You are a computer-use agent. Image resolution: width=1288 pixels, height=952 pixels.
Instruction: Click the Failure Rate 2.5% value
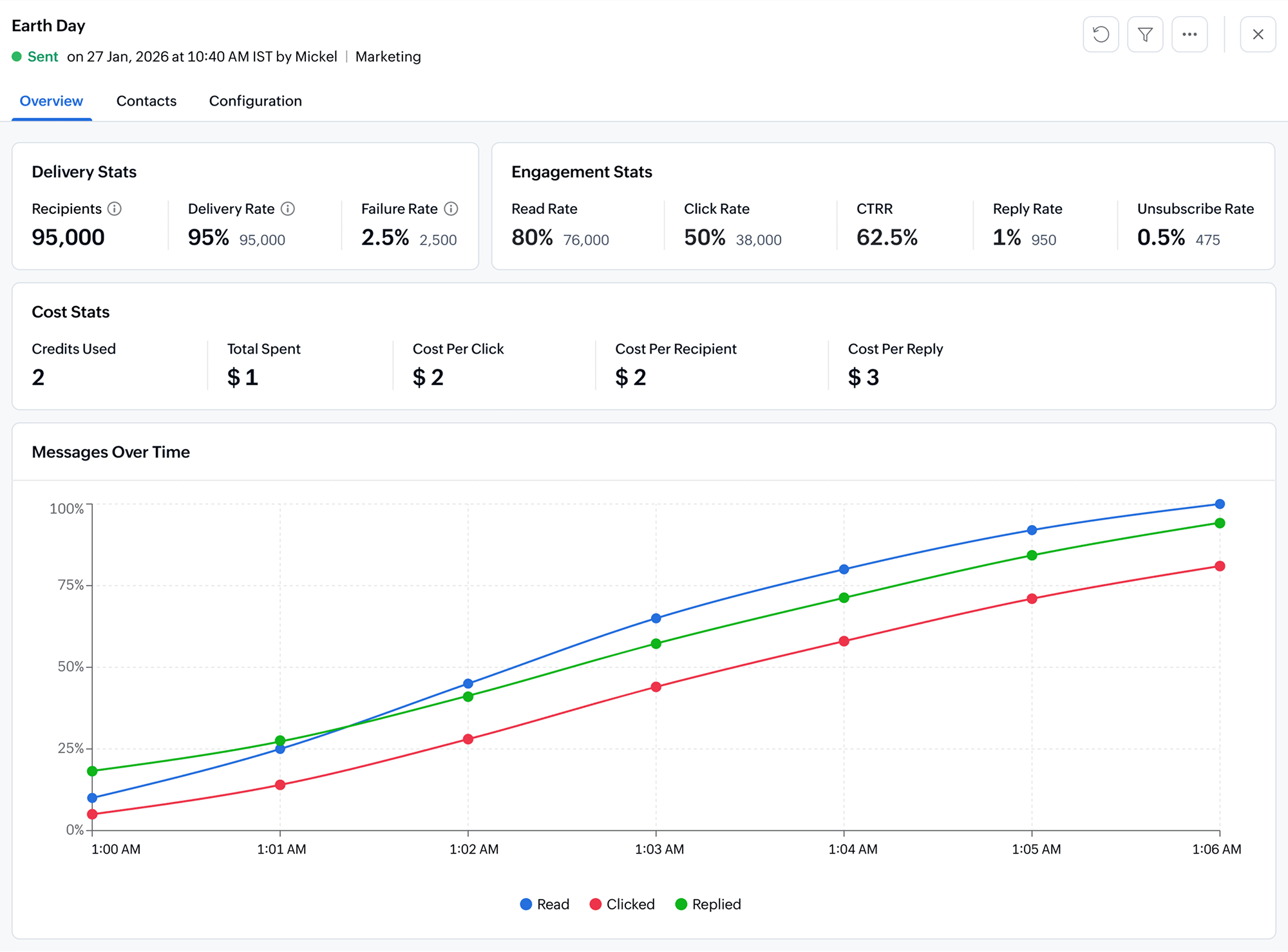pos(385,238)
